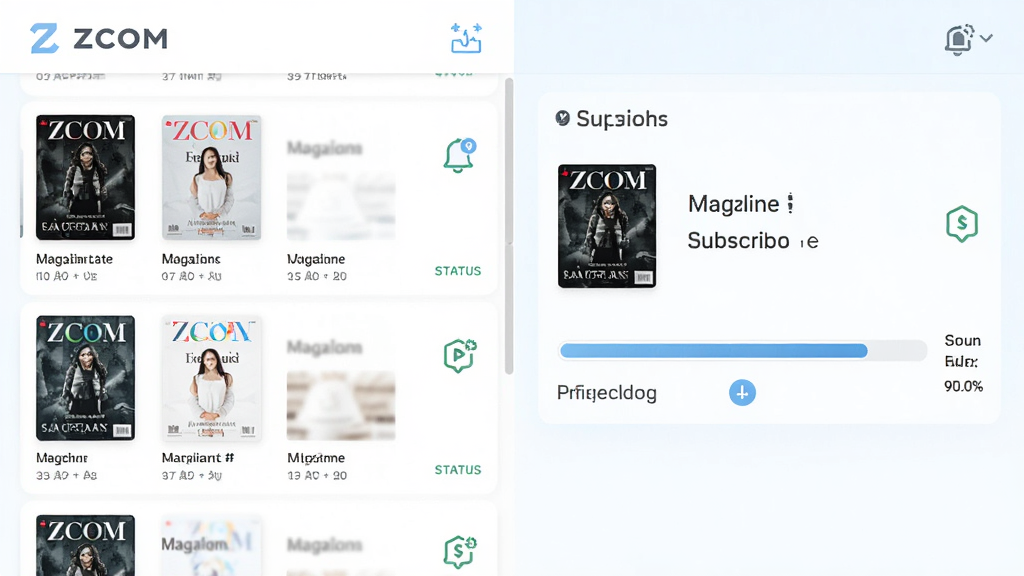Image resolution: width=1024 pixels, height=576 pixels.
Task: Click the blue progress bar
Action: [743, 351]
